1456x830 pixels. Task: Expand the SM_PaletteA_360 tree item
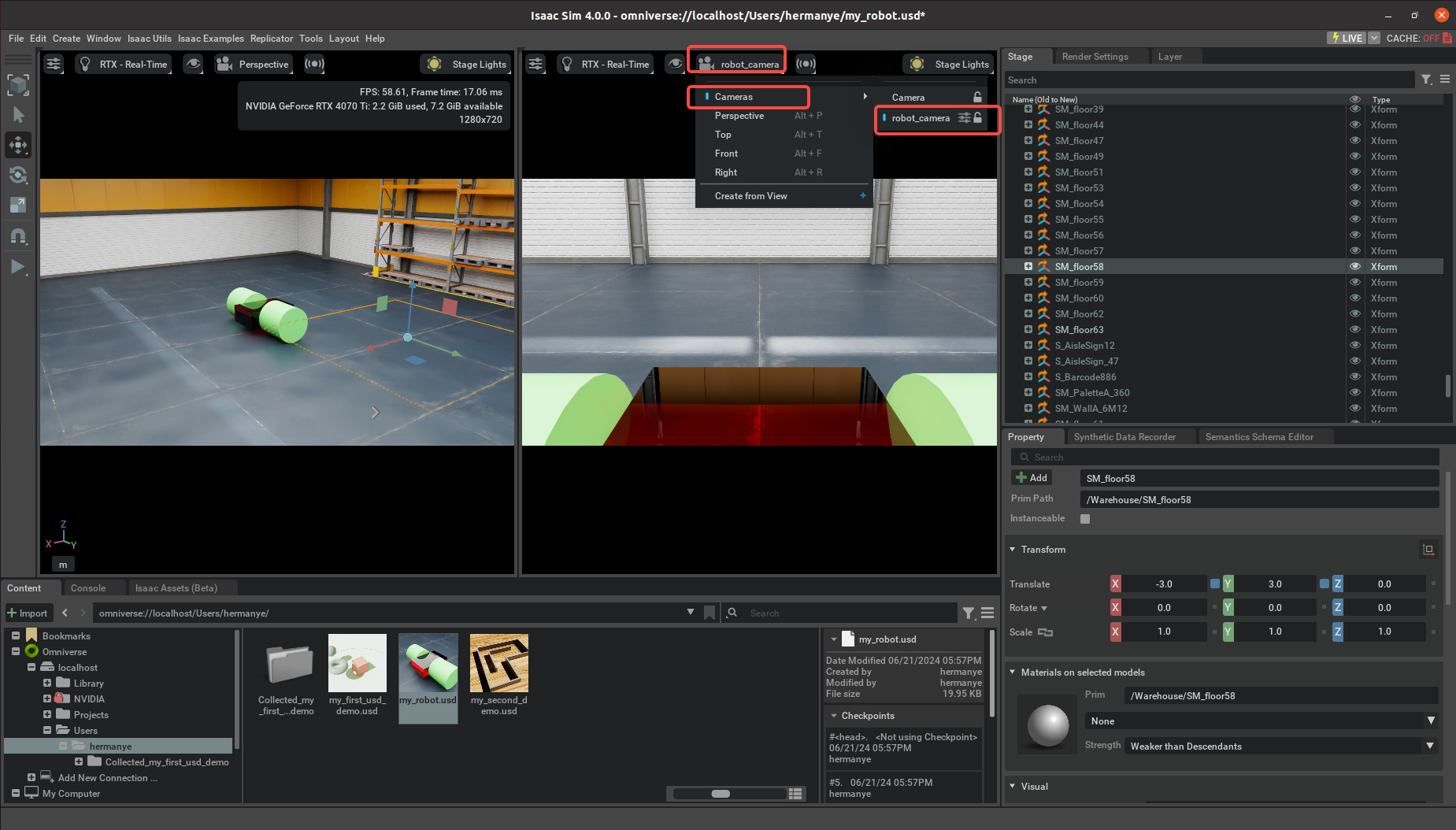pyautogui.click(x=1028, y=392)
